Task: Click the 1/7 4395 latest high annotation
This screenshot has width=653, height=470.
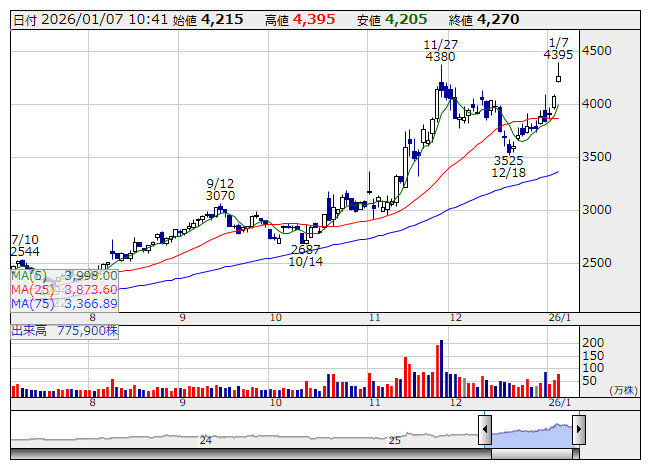Action: [x=558, y=48]
